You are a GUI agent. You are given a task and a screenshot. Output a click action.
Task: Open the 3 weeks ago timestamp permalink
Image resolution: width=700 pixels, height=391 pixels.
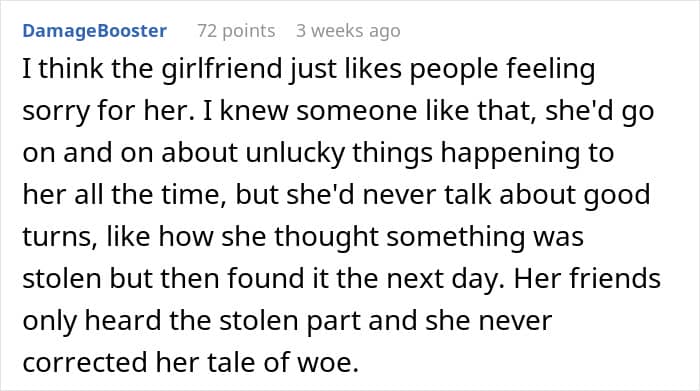[348, 31]
